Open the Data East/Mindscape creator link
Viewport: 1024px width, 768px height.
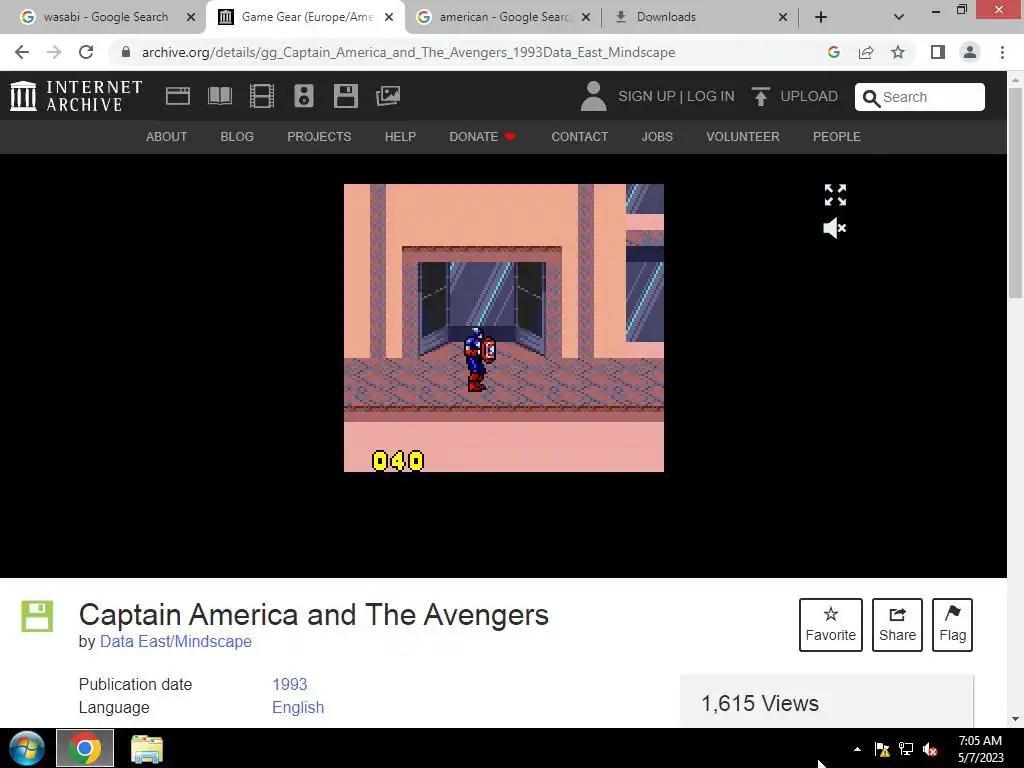(176, 641)
